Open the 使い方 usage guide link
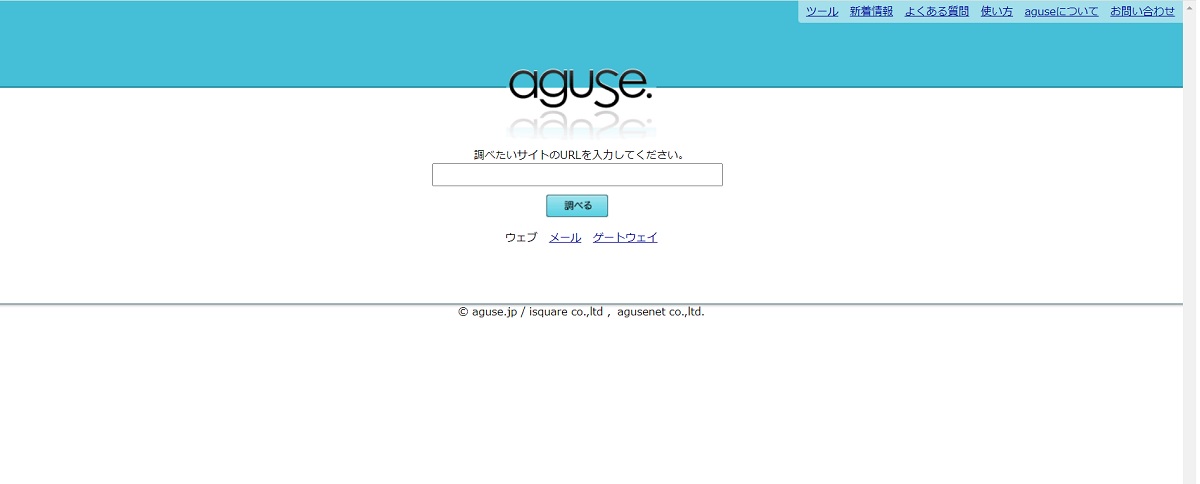Viewport: 1200px width, 484px height. [x=997, y=12]
